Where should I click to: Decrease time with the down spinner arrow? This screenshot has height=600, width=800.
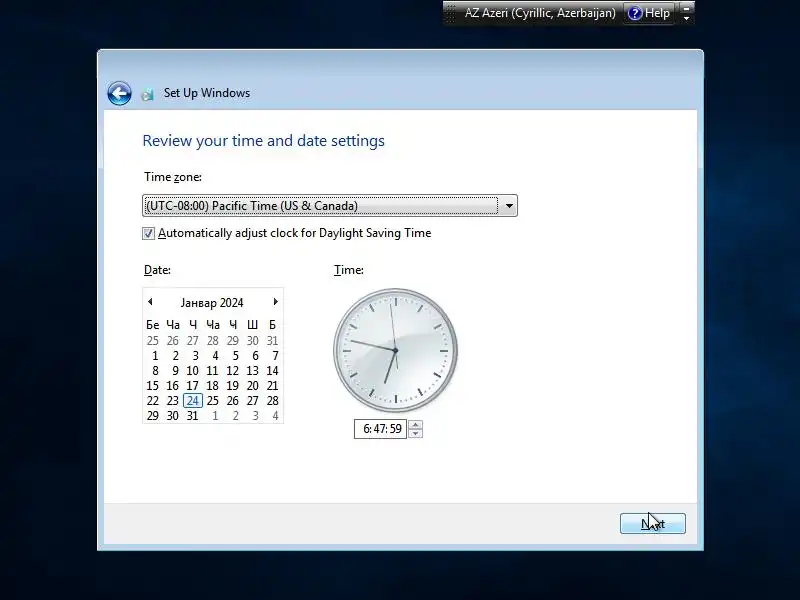(415, 433)
